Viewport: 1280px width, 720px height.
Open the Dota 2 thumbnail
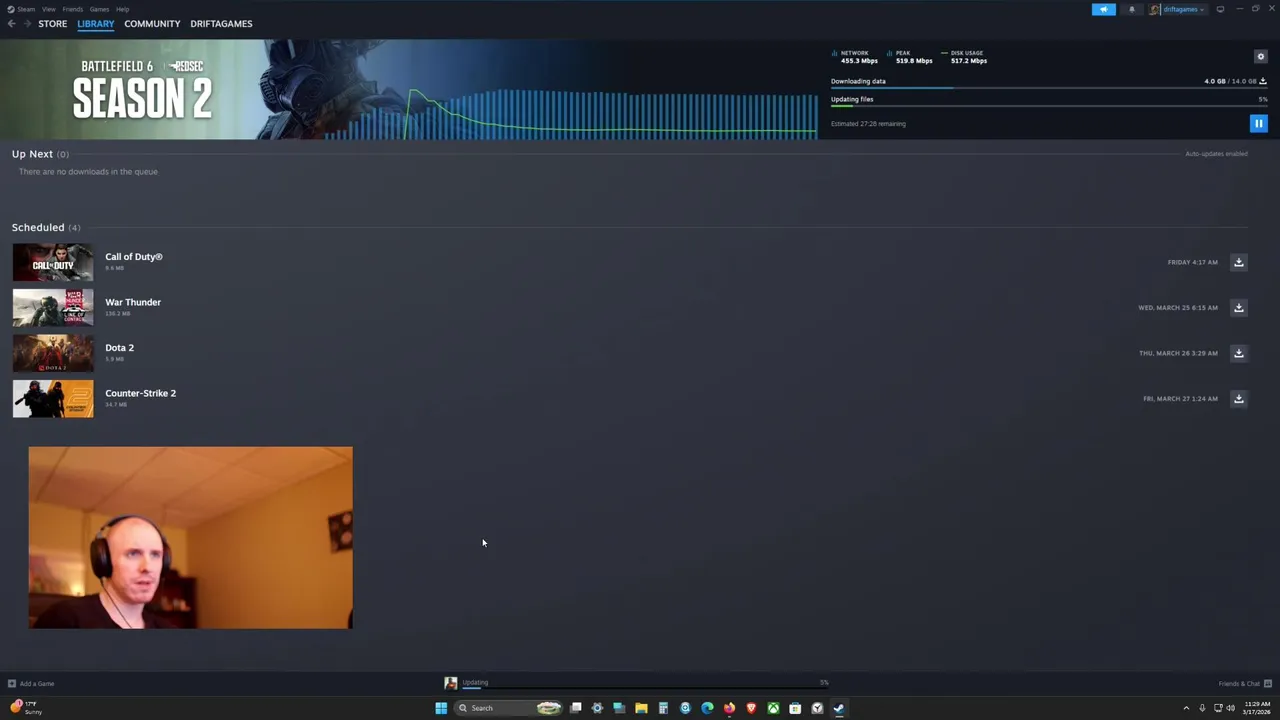(53, 353)
